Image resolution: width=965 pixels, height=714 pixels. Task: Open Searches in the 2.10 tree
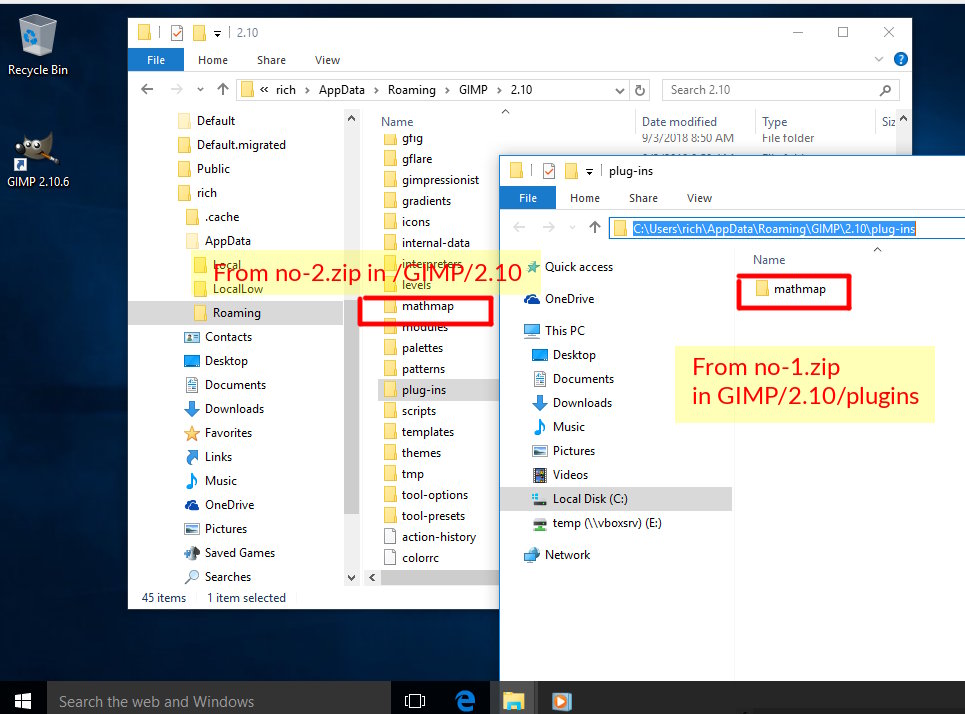click(x=227, y=577)
